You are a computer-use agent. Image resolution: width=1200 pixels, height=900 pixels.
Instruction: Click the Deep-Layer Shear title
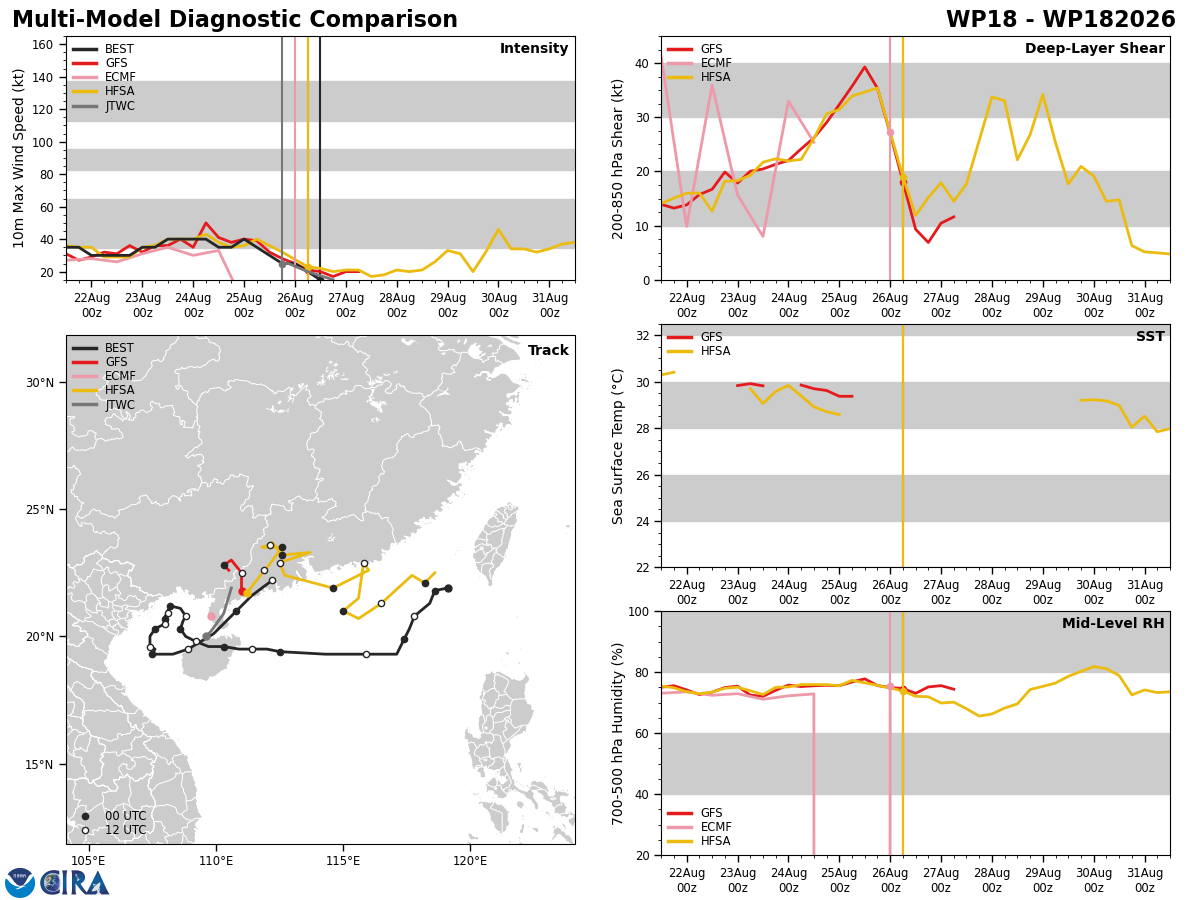point(1094,49)
